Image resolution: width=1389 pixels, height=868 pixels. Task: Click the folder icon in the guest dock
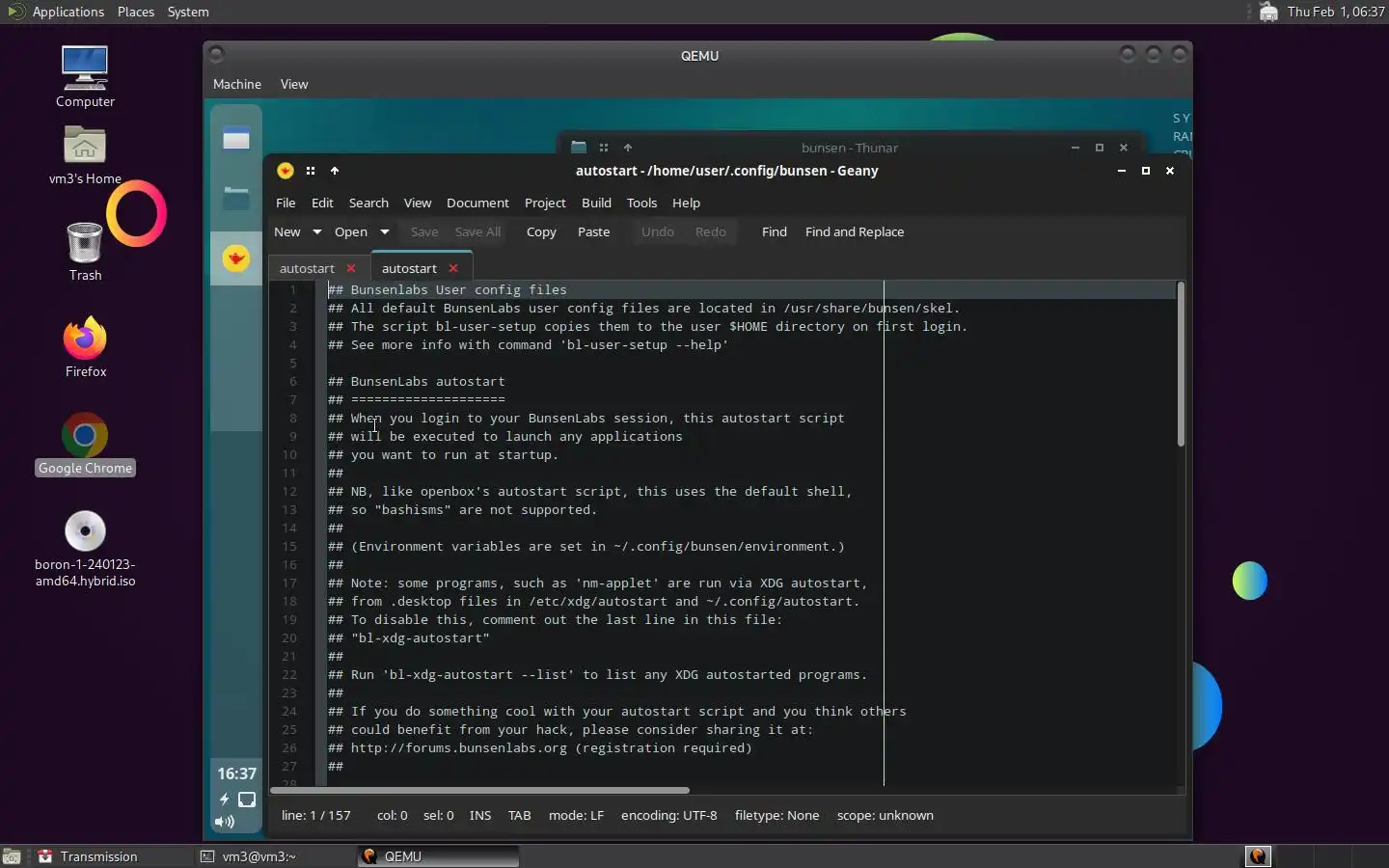[x=236, y=198]
